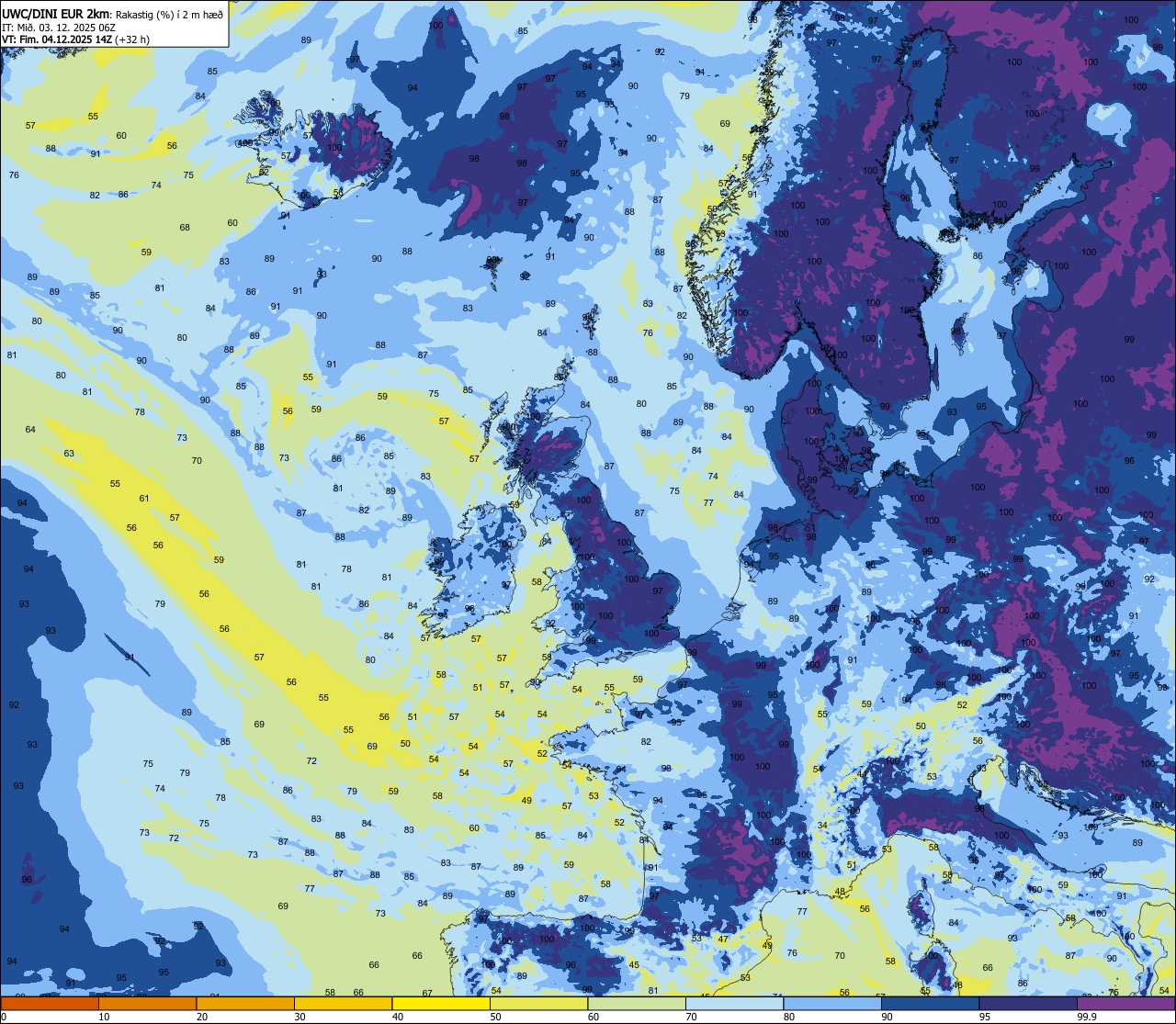1176x1024 pixels.
Task: Click the 'IT: Mið. 03. 12. 2025 06Z' line
Action: pos(59,28)
